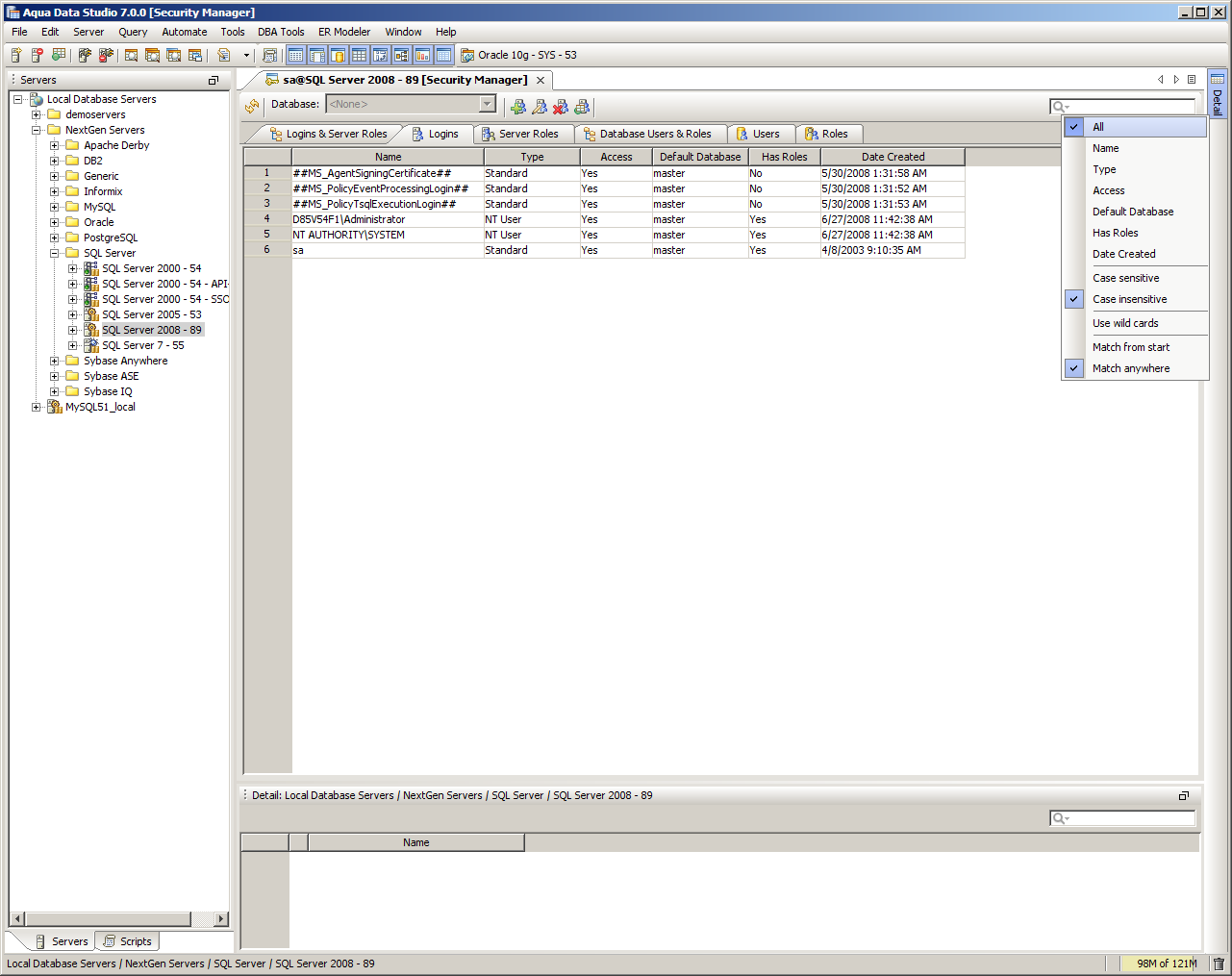
Task: Choose Name in the search filter menu
Action: (1135, 148)
